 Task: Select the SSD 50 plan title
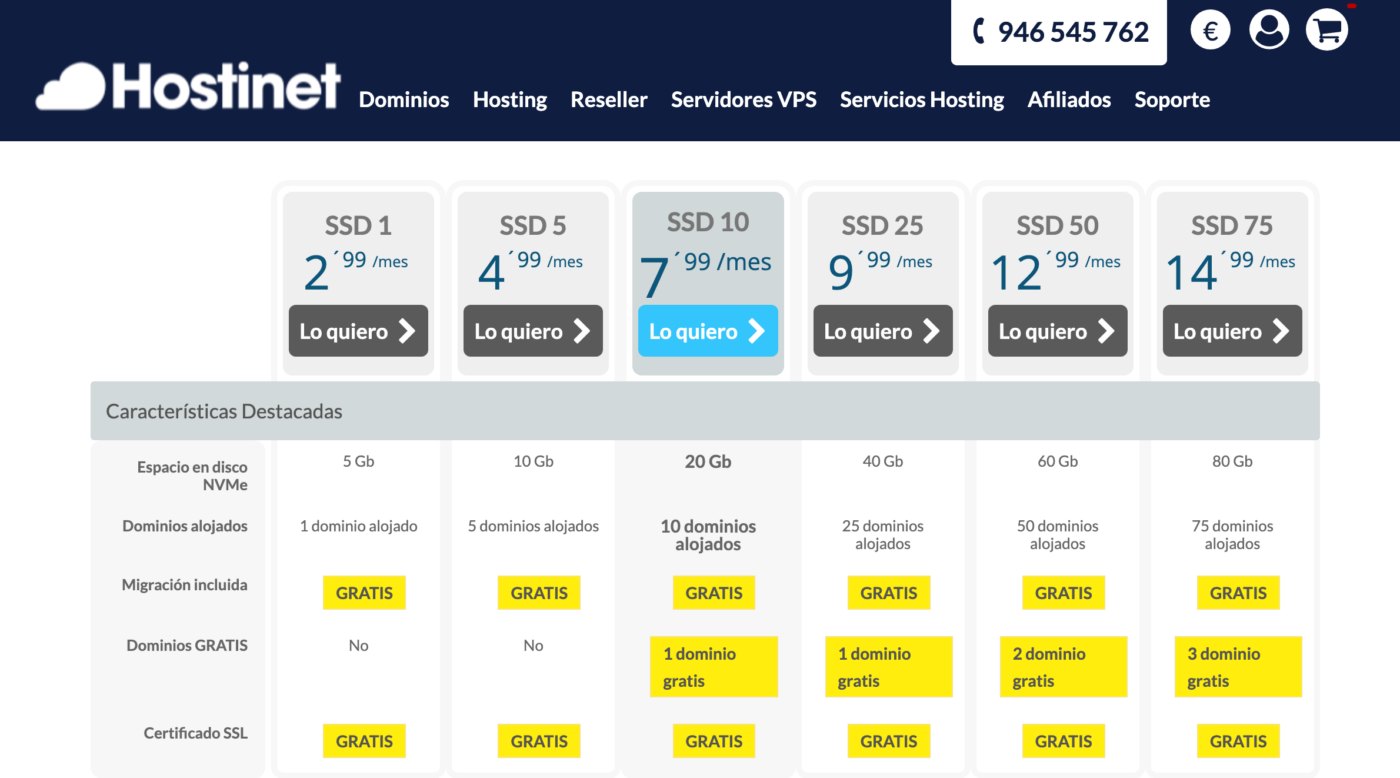click(1058, 226)
